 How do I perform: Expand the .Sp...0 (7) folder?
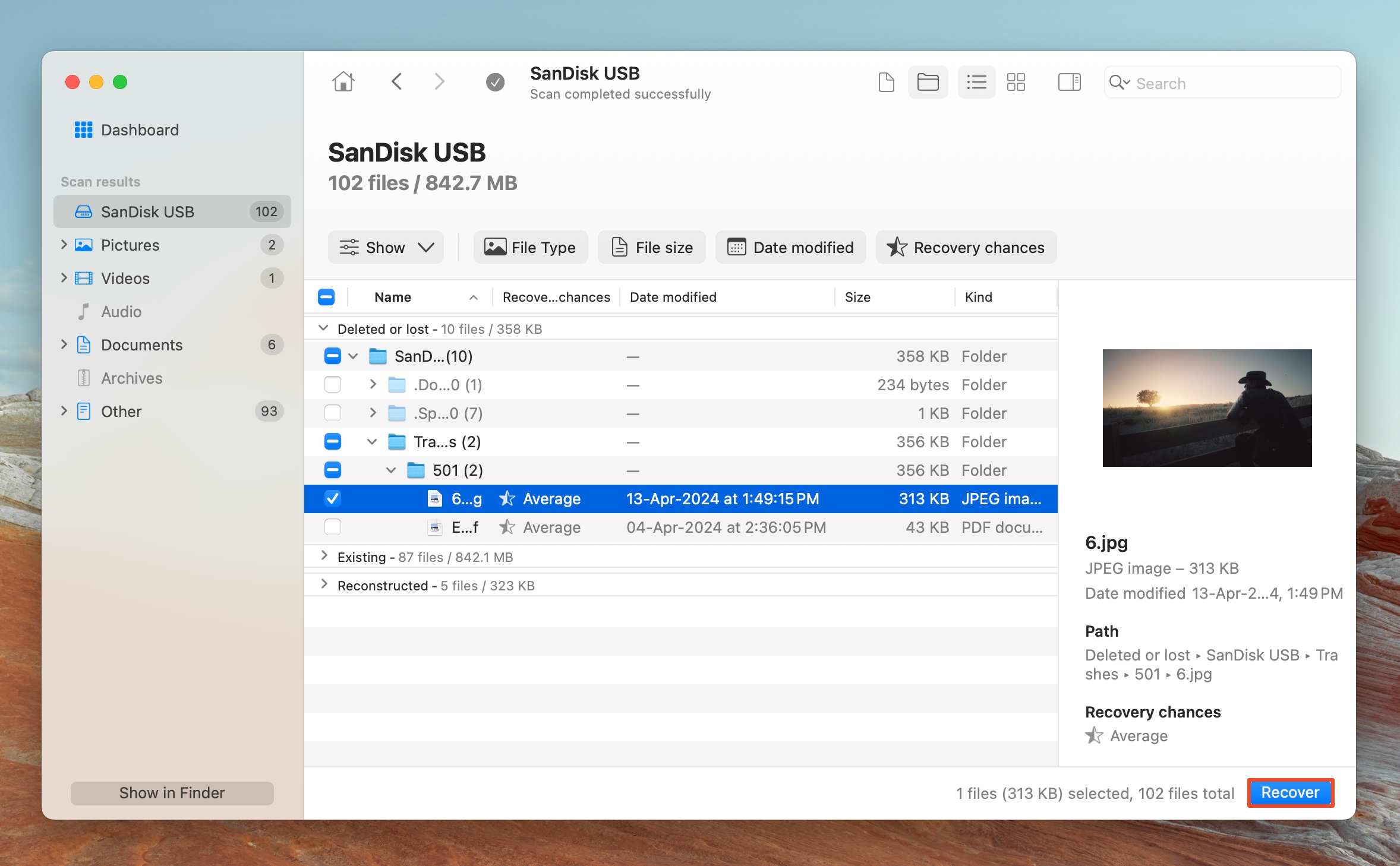(373, 413)
